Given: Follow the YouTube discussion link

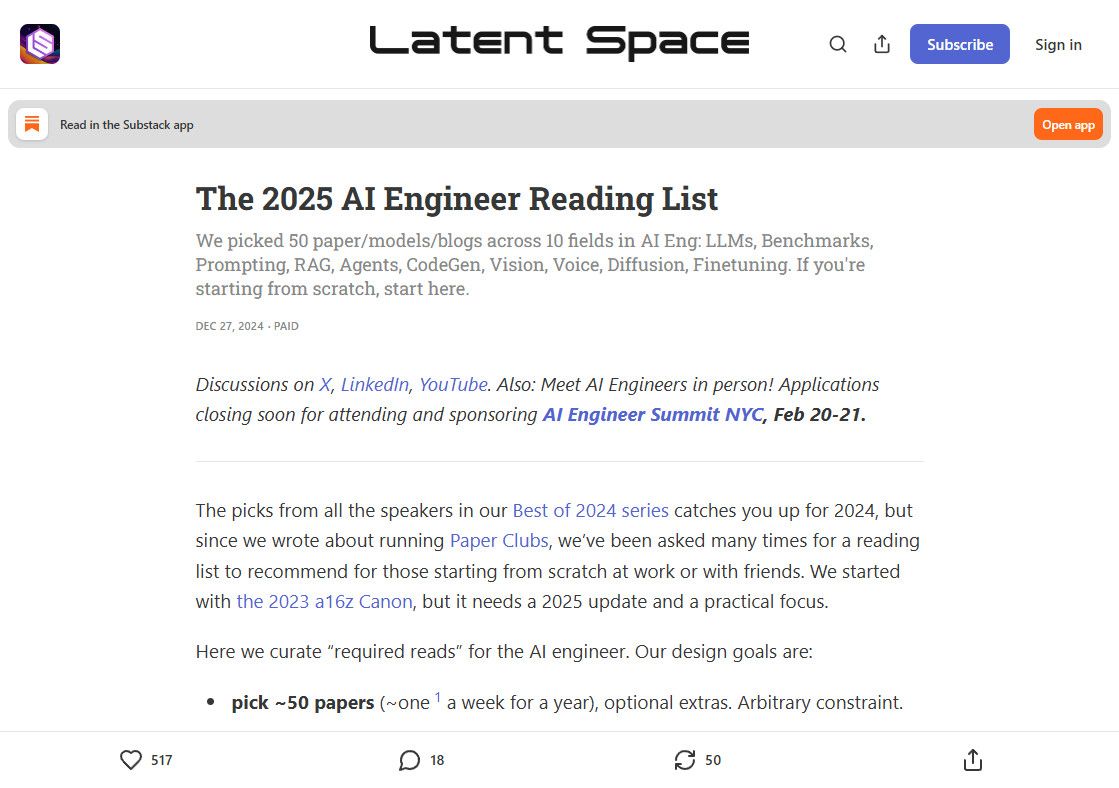Looking at the screenshot, I should point(453,384).
